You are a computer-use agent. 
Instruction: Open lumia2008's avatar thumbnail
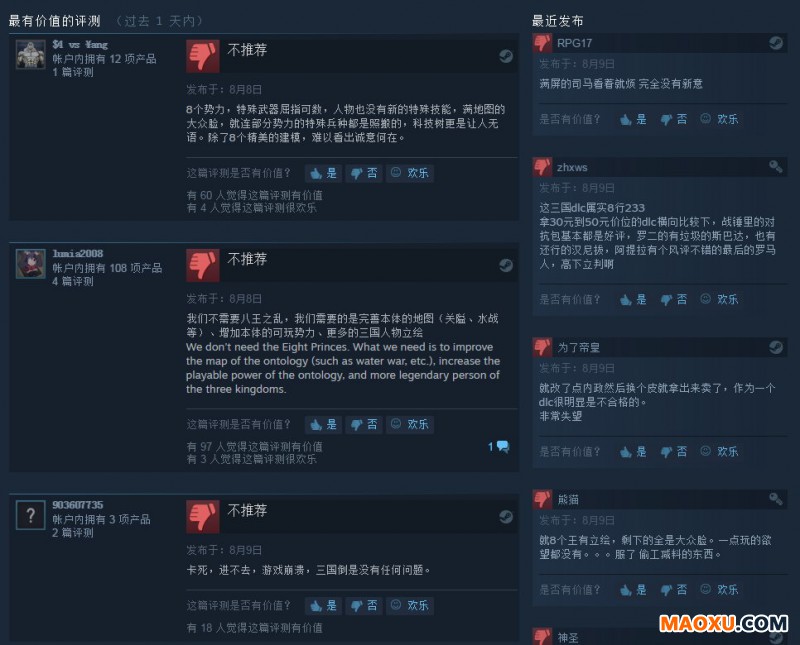(31, 264)
